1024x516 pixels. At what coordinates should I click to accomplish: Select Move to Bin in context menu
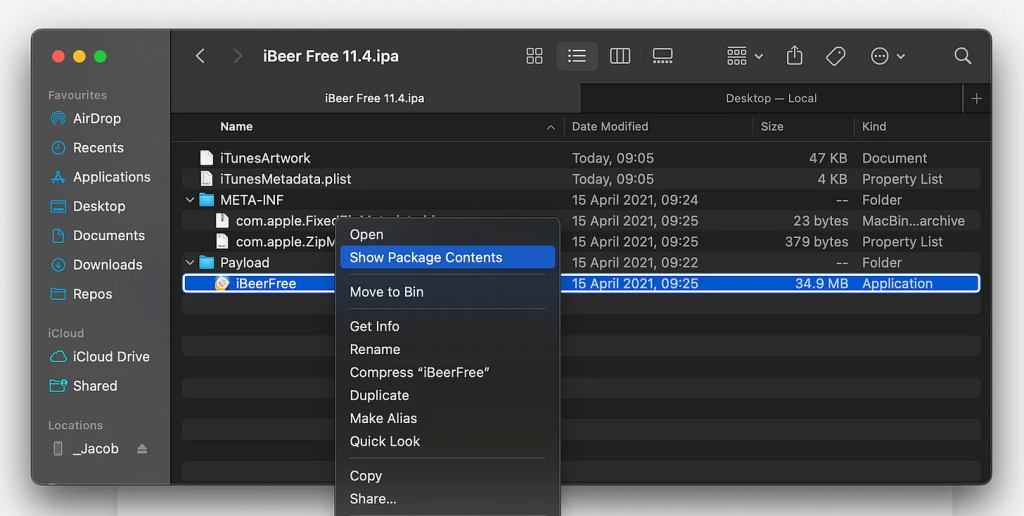click(x=386, y=292)
